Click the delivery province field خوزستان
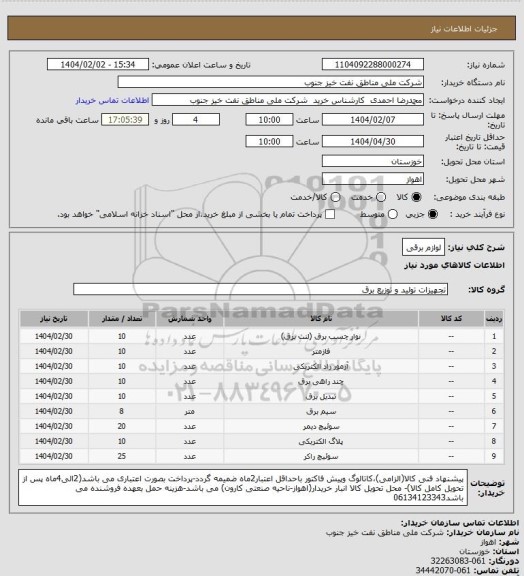This screenshot has height=576, width=524. point(373,161)
